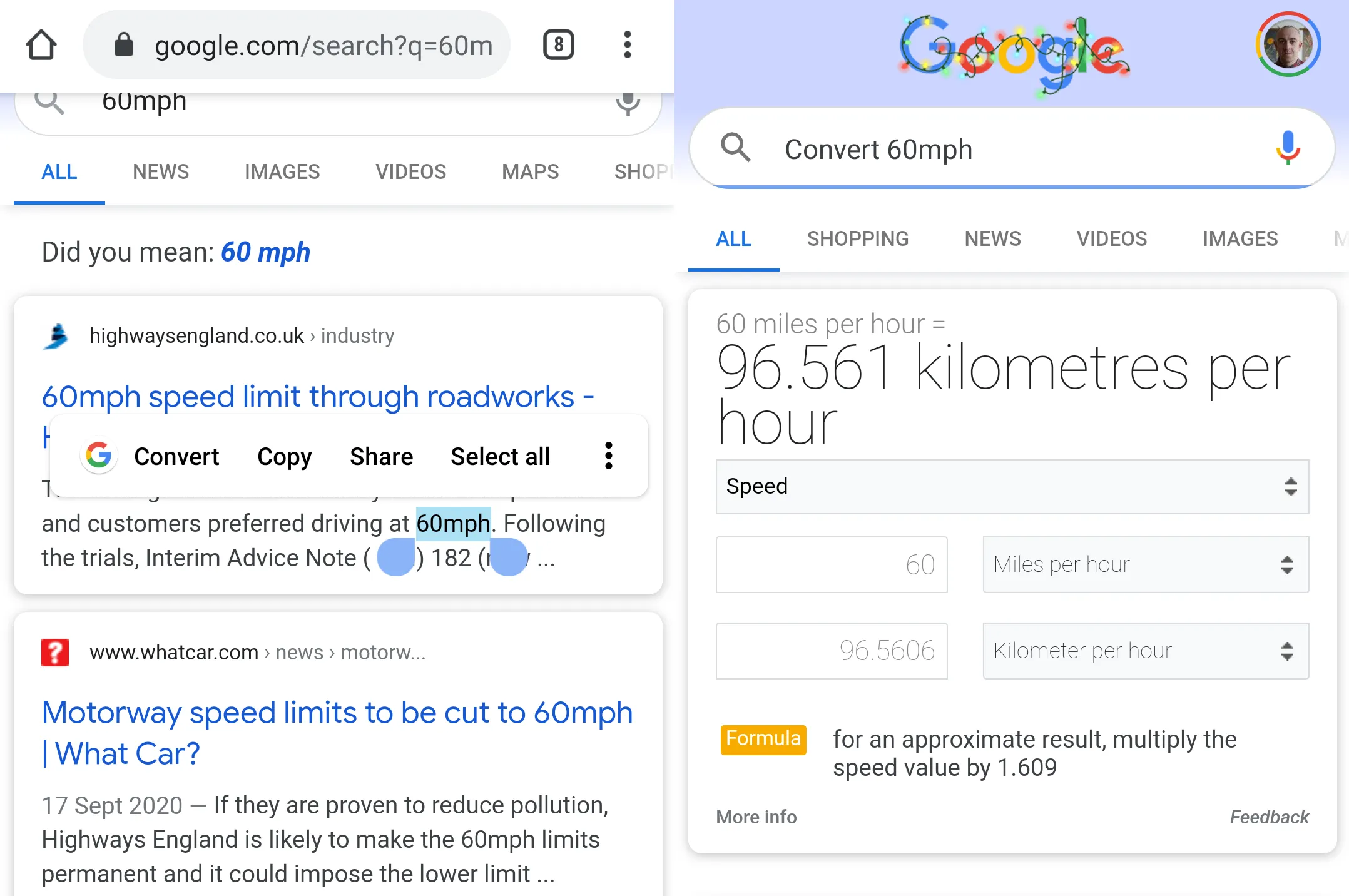This screenshot has height=896, width=1349.
Task: Open the Miles per hour unit dropdown
Action: point(1145,564)
